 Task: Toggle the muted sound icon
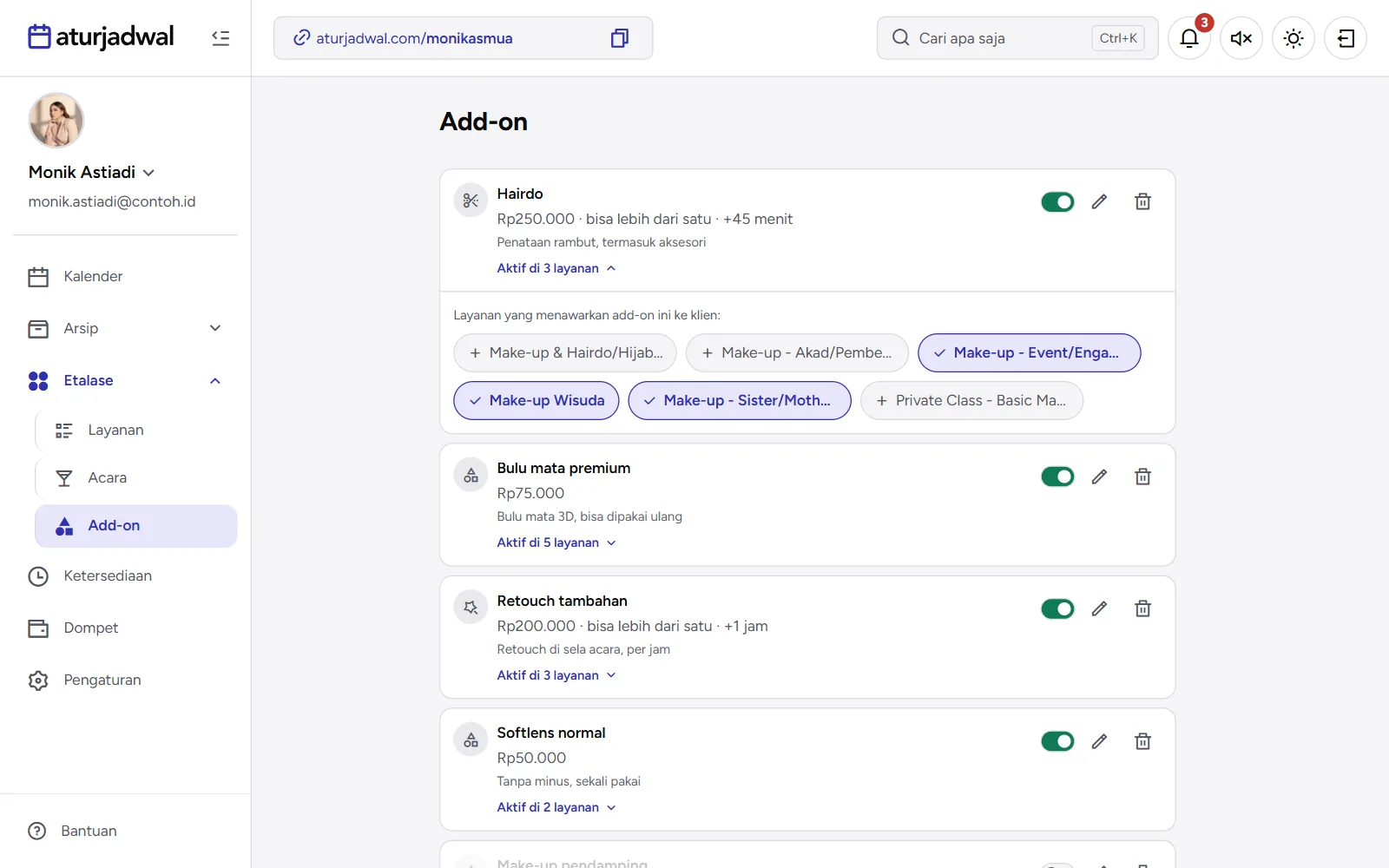pyautogui.click(x=1241, y=38)
